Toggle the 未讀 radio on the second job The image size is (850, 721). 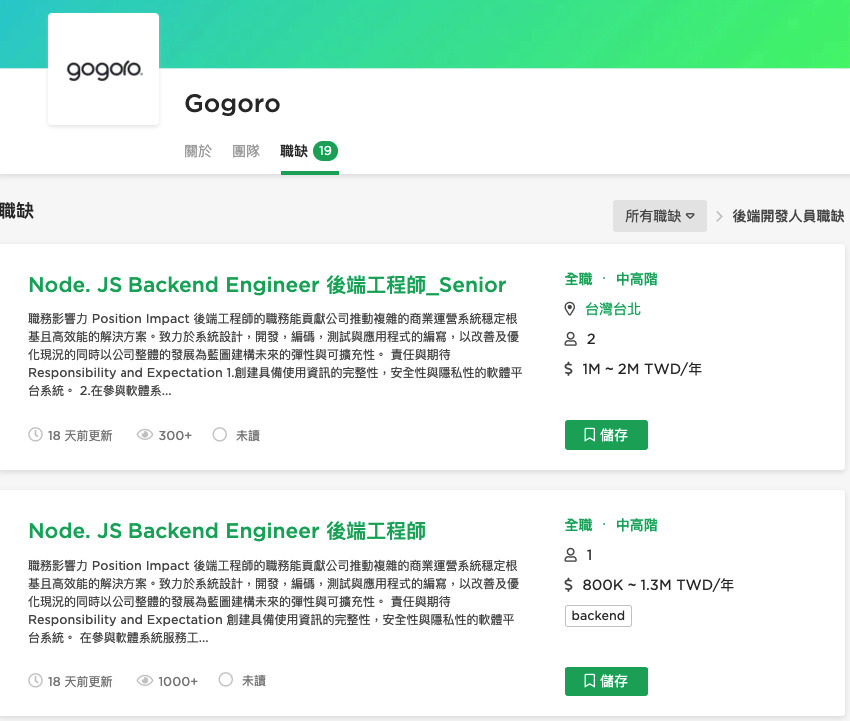[x=226, y=679]
